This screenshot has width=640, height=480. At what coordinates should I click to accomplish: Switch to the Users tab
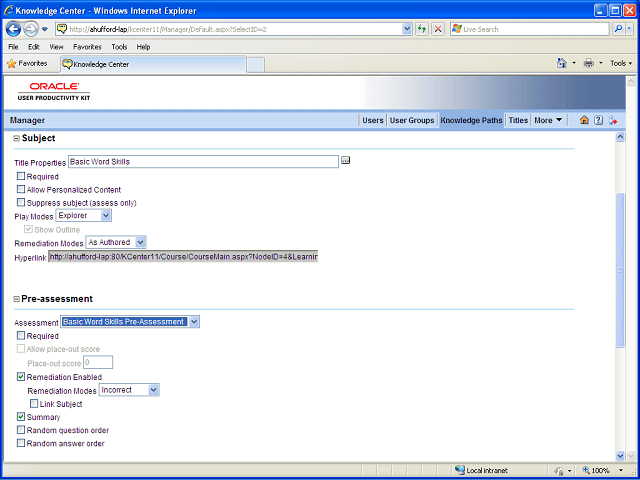(373, 120)
